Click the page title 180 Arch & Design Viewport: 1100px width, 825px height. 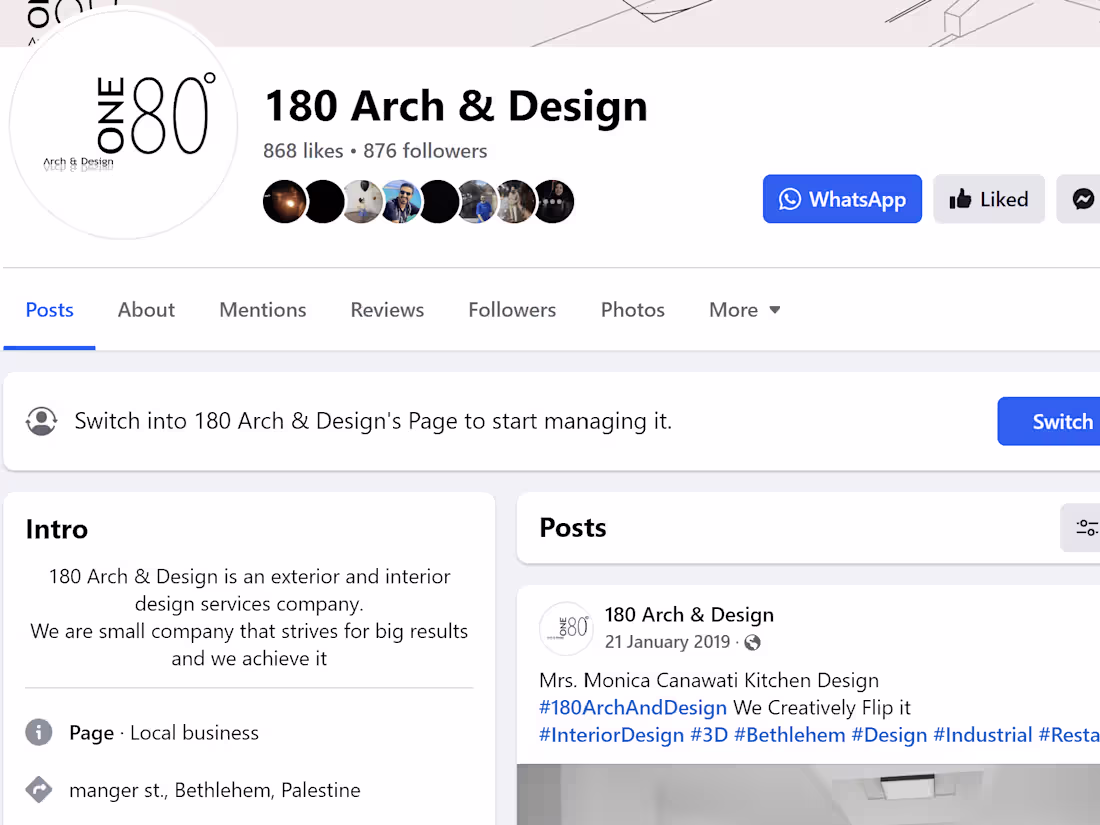coord(456,106)
